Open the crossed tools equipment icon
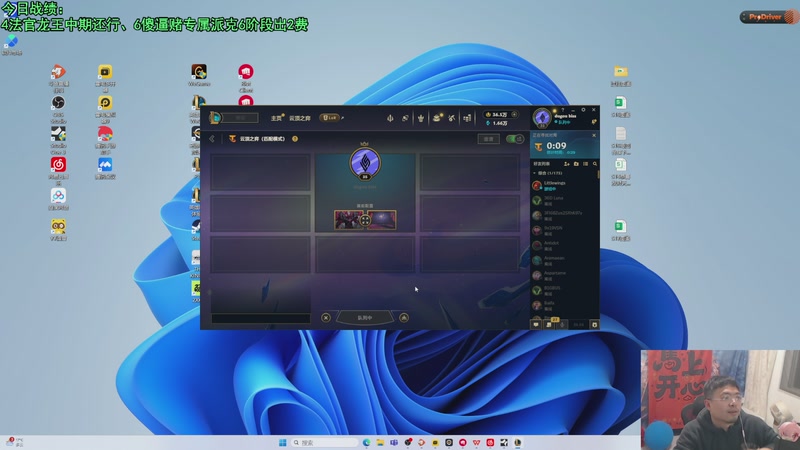 point(452,118)
